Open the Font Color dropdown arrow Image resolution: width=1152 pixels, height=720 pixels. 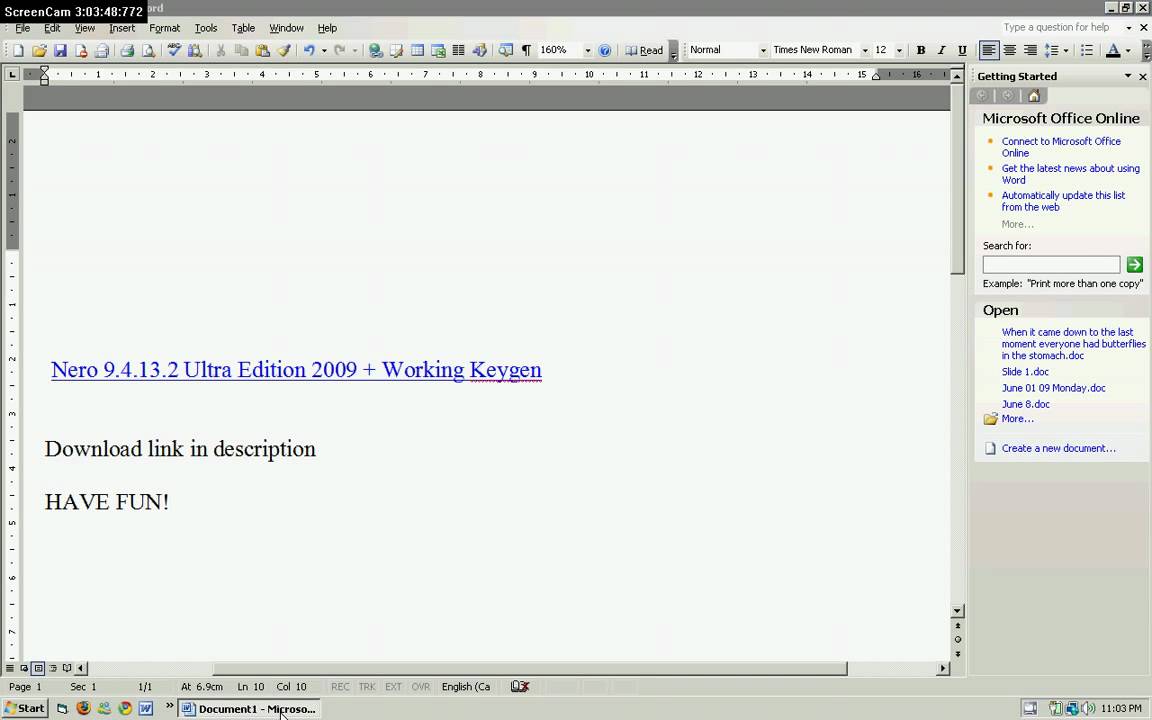1128,51
